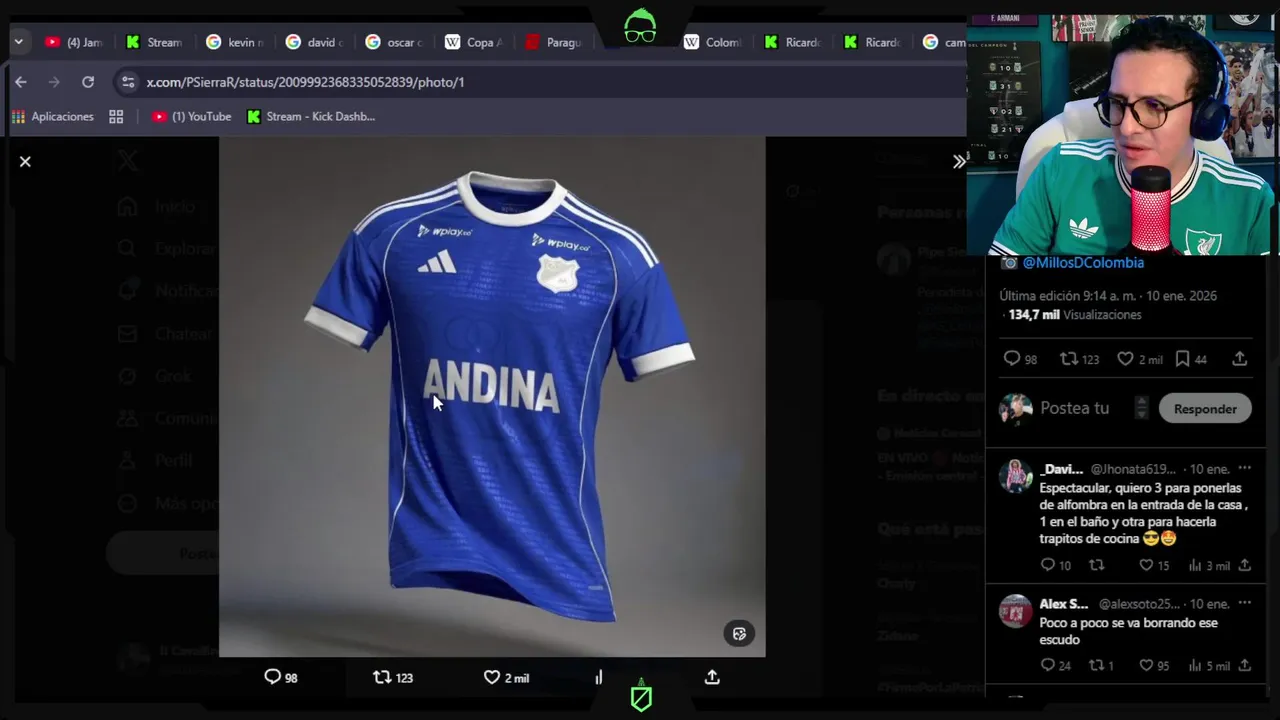This screenshot has width=1280, height=720.
Task: Open the tab groups grid icon in bookmarks bar
Action: (x=116, y=116)
